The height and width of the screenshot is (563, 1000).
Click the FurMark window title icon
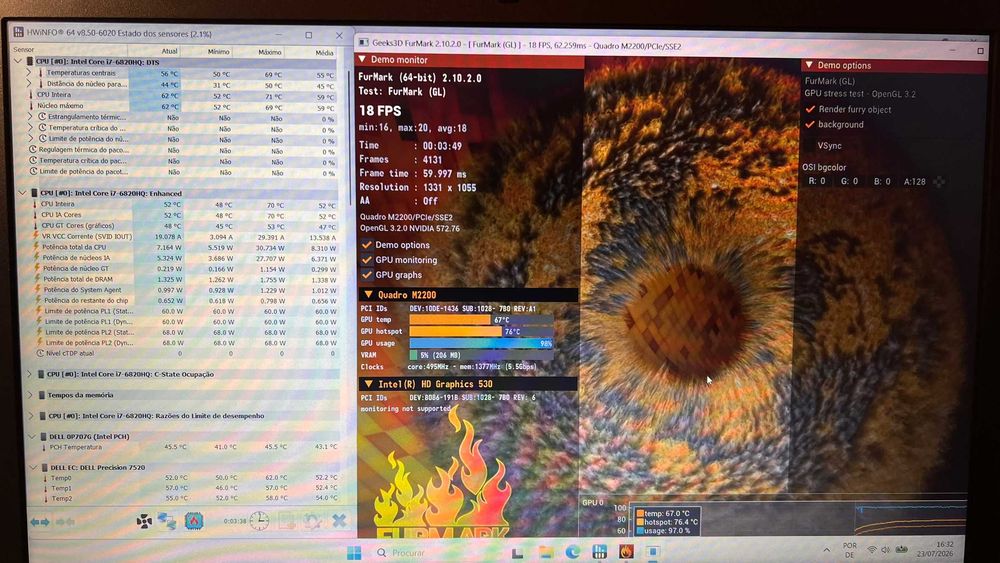364,43
